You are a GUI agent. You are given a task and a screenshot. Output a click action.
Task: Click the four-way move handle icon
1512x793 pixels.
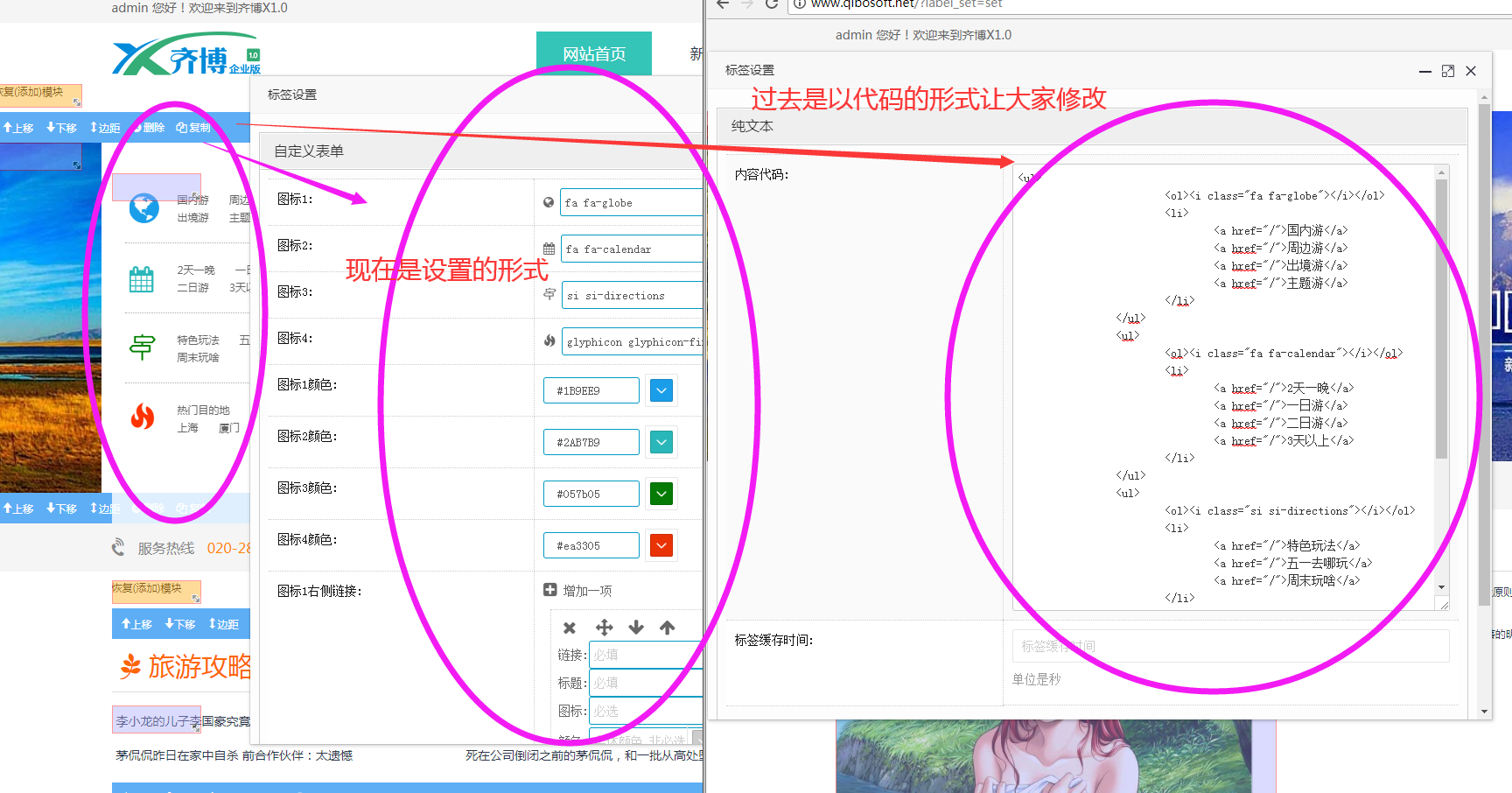pyautogui.click(x=604, y=628)
